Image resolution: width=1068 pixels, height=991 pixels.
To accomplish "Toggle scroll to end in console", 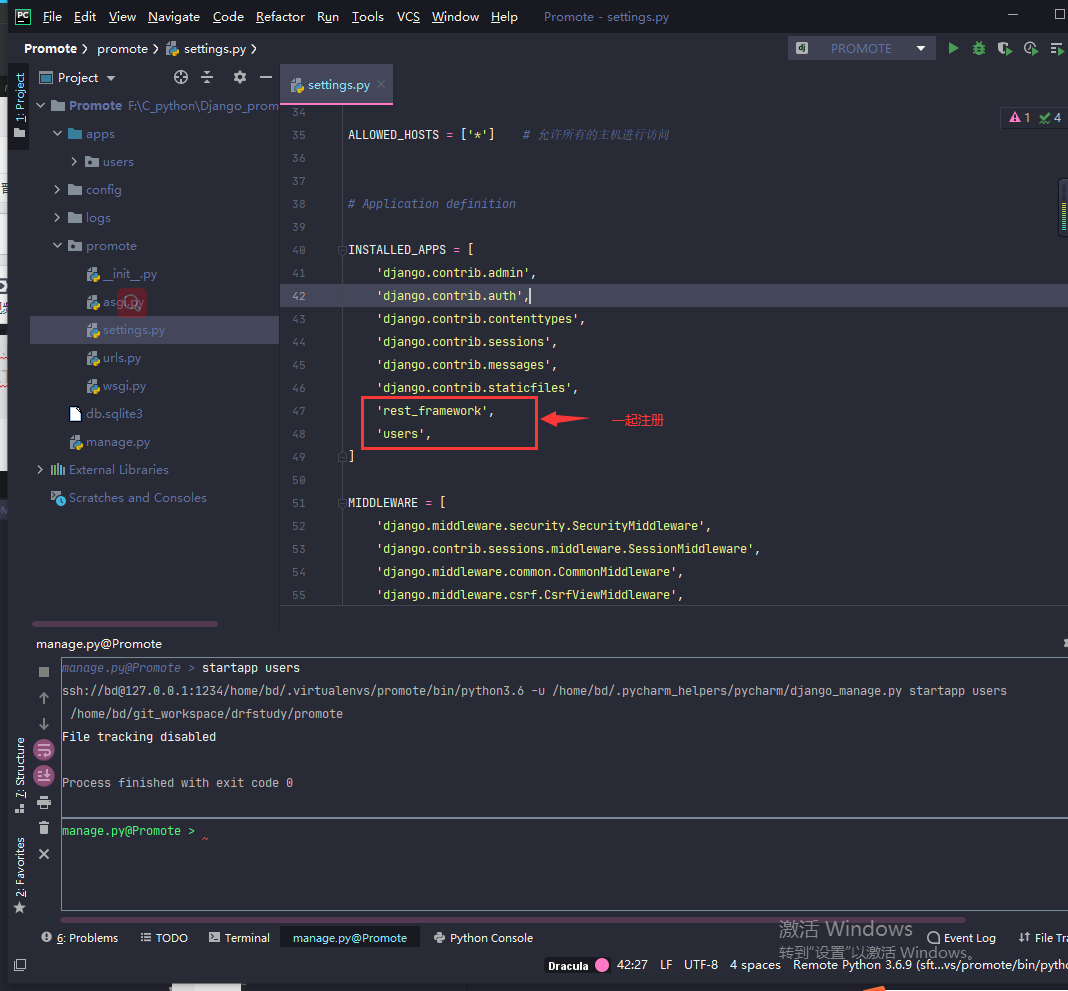I will [44, 776].
